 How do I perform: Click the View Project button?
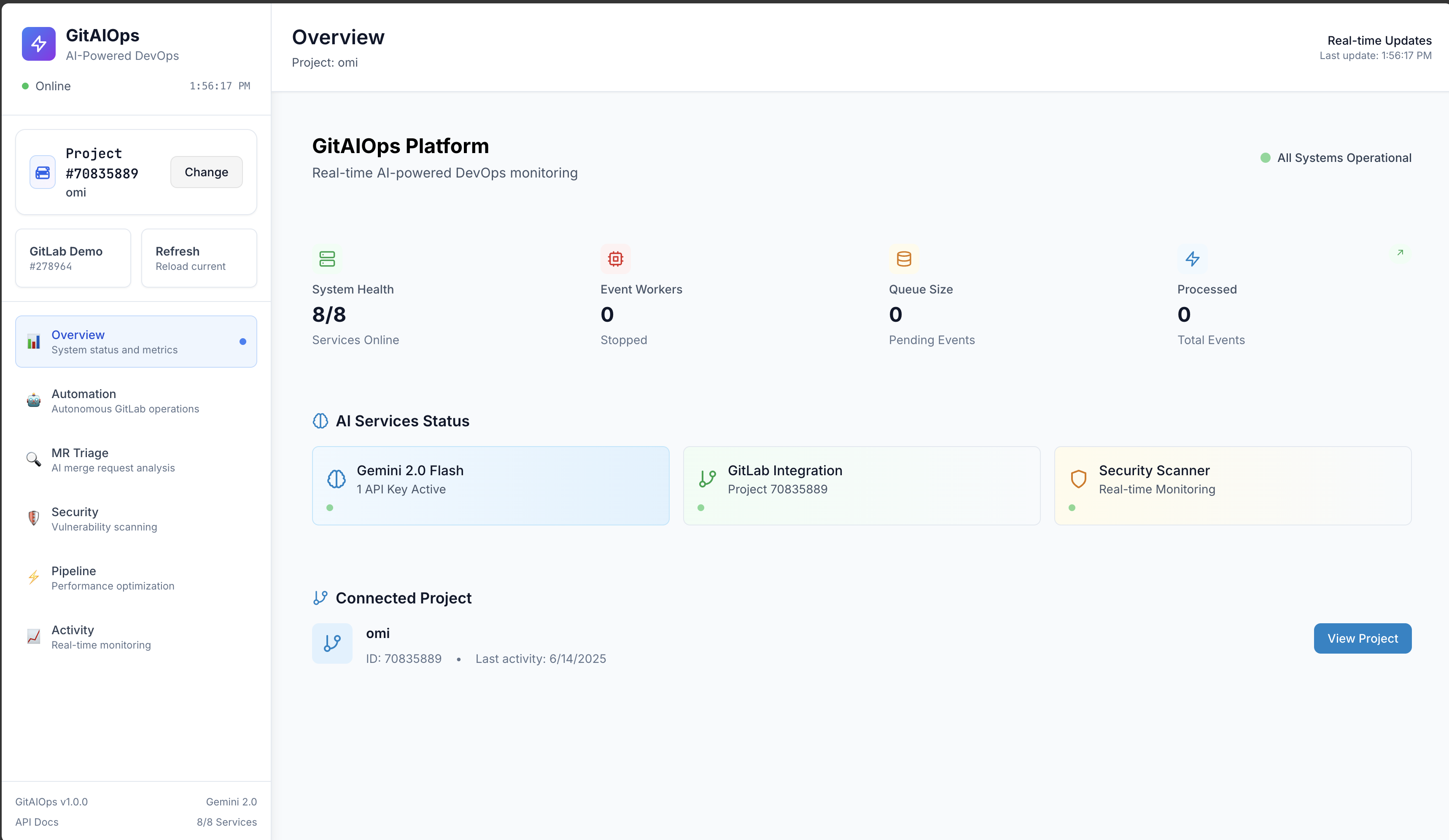1362,638
